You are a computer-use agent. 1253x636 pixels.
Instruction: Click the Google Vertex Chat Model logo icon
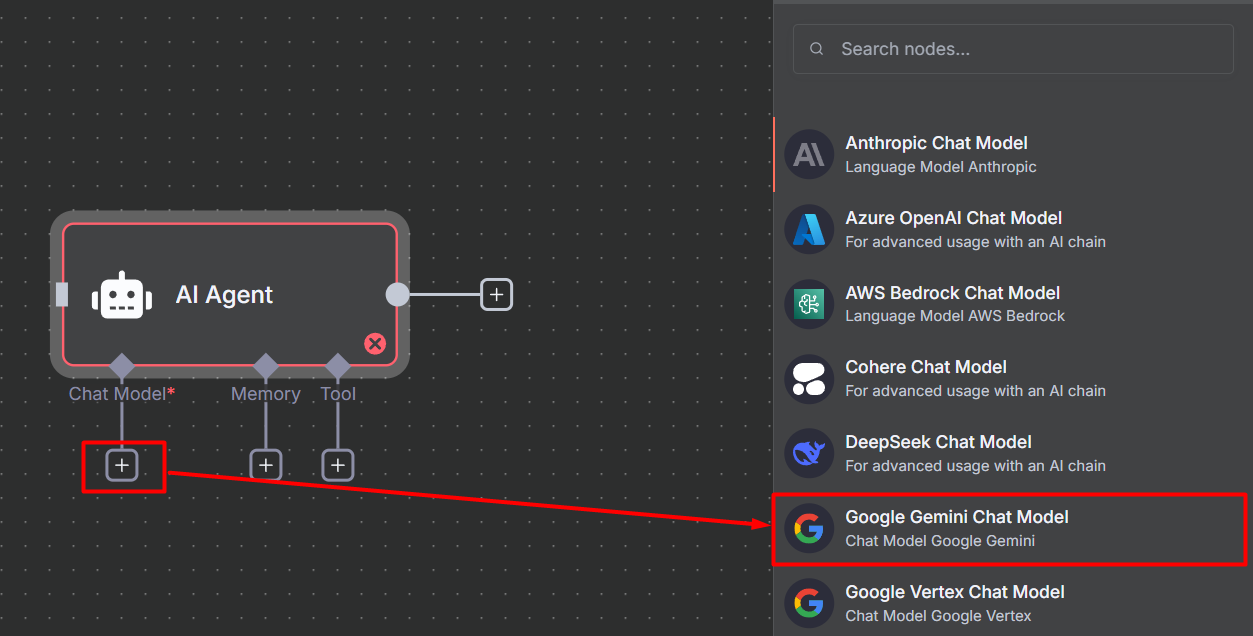[x=809, y=603]
